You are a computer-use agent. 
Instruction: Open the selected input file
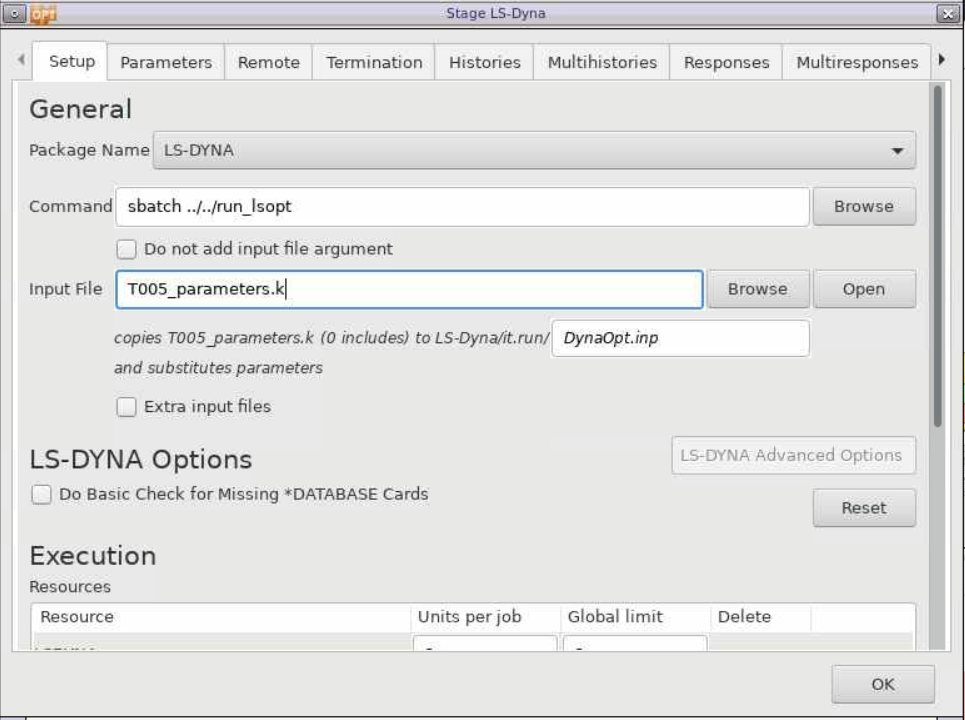864,289
